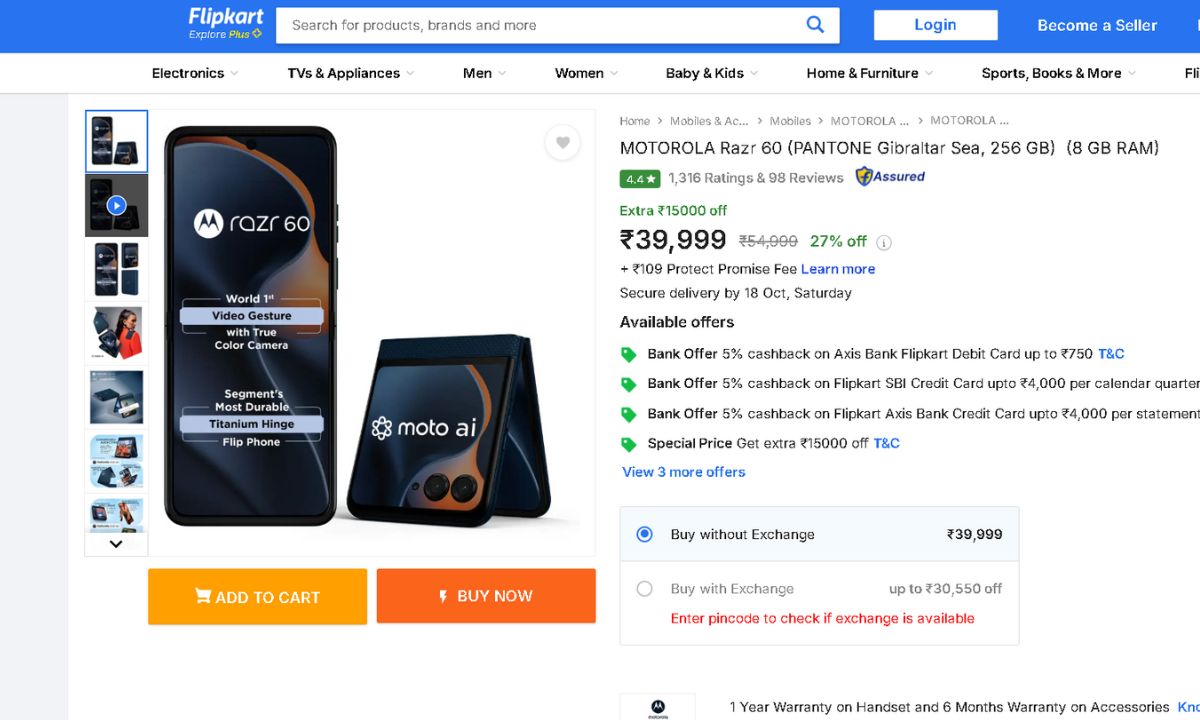Expand TVs & Appliances dropdown
Screen dimensions: 1200x720
coord(350,73)
